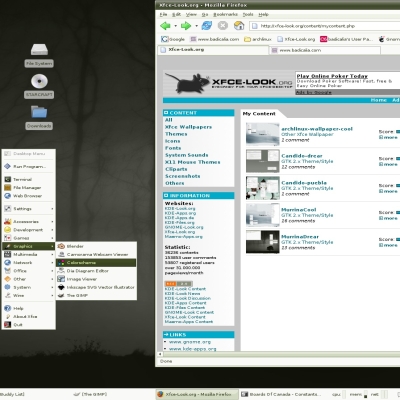Open the Tools menu in Firefox
Screen dimensions: 400x400
[248, 14]
